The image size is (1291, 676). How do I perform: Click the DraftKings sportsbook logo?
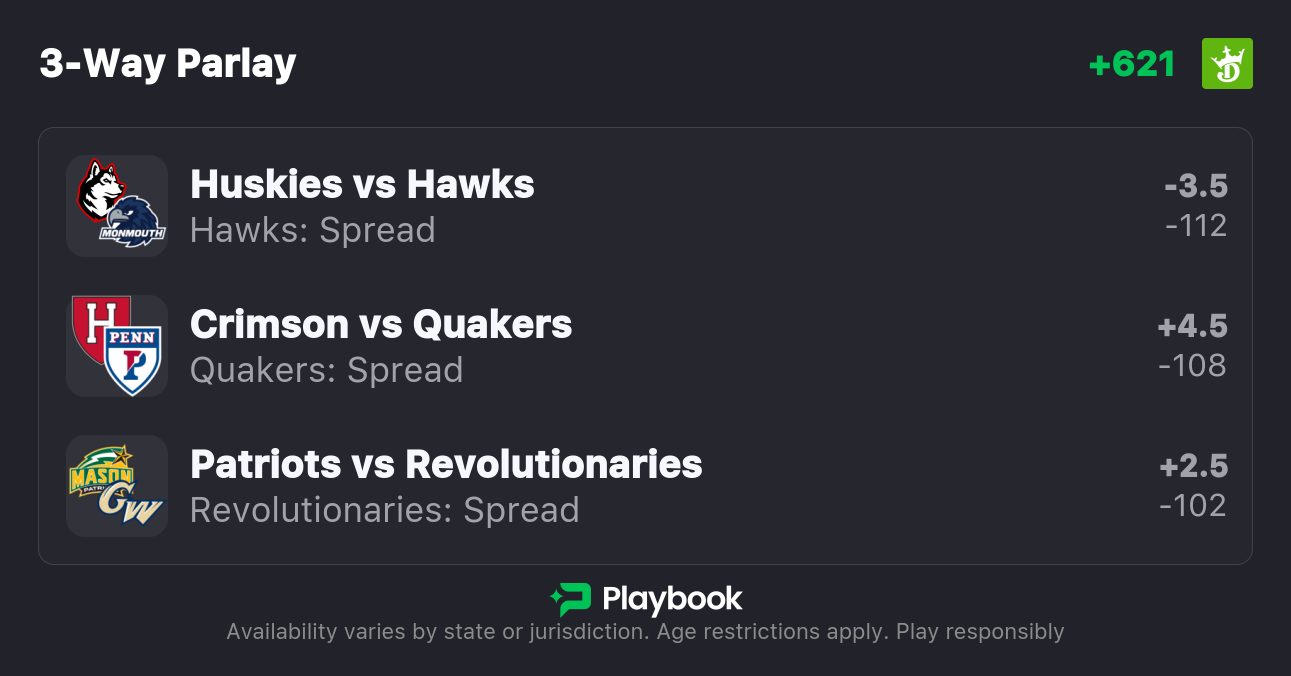click(1227, 64)
